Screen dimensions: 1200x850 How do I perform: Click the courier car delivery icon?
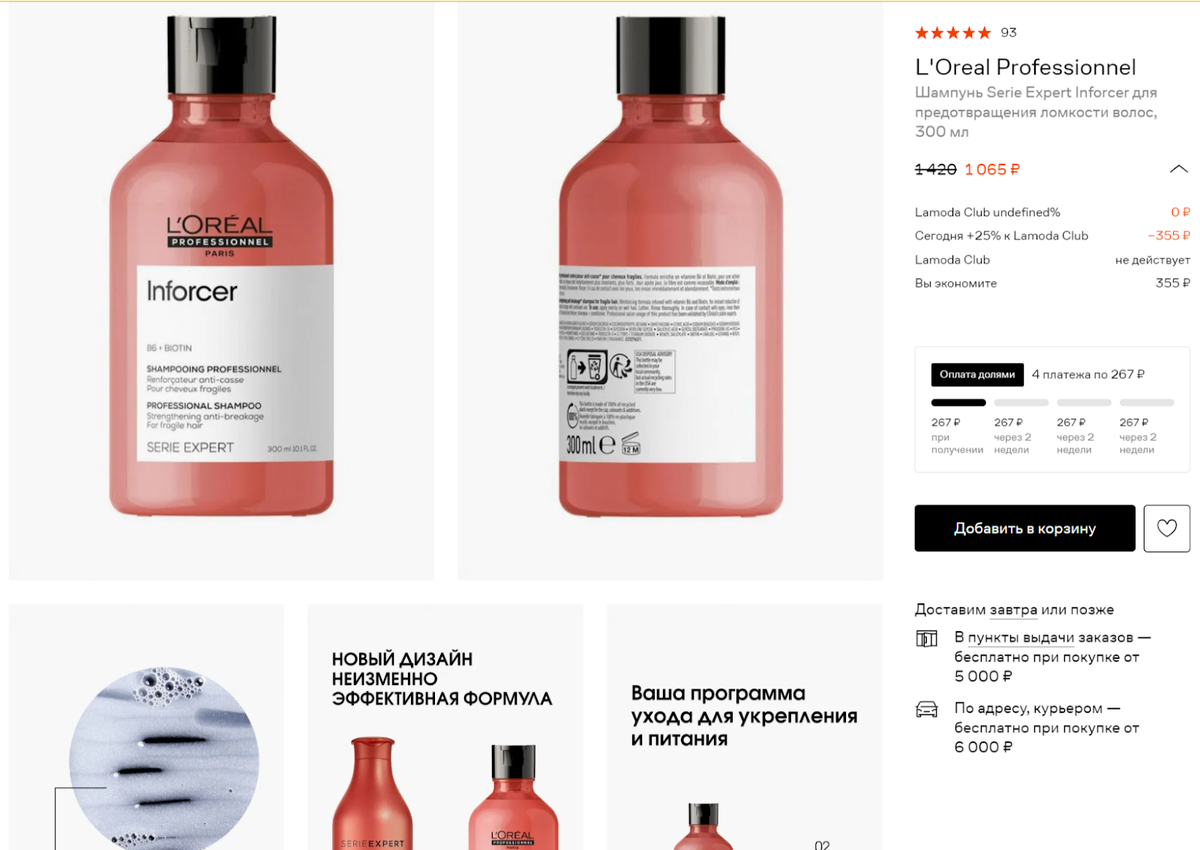(927, 709)
